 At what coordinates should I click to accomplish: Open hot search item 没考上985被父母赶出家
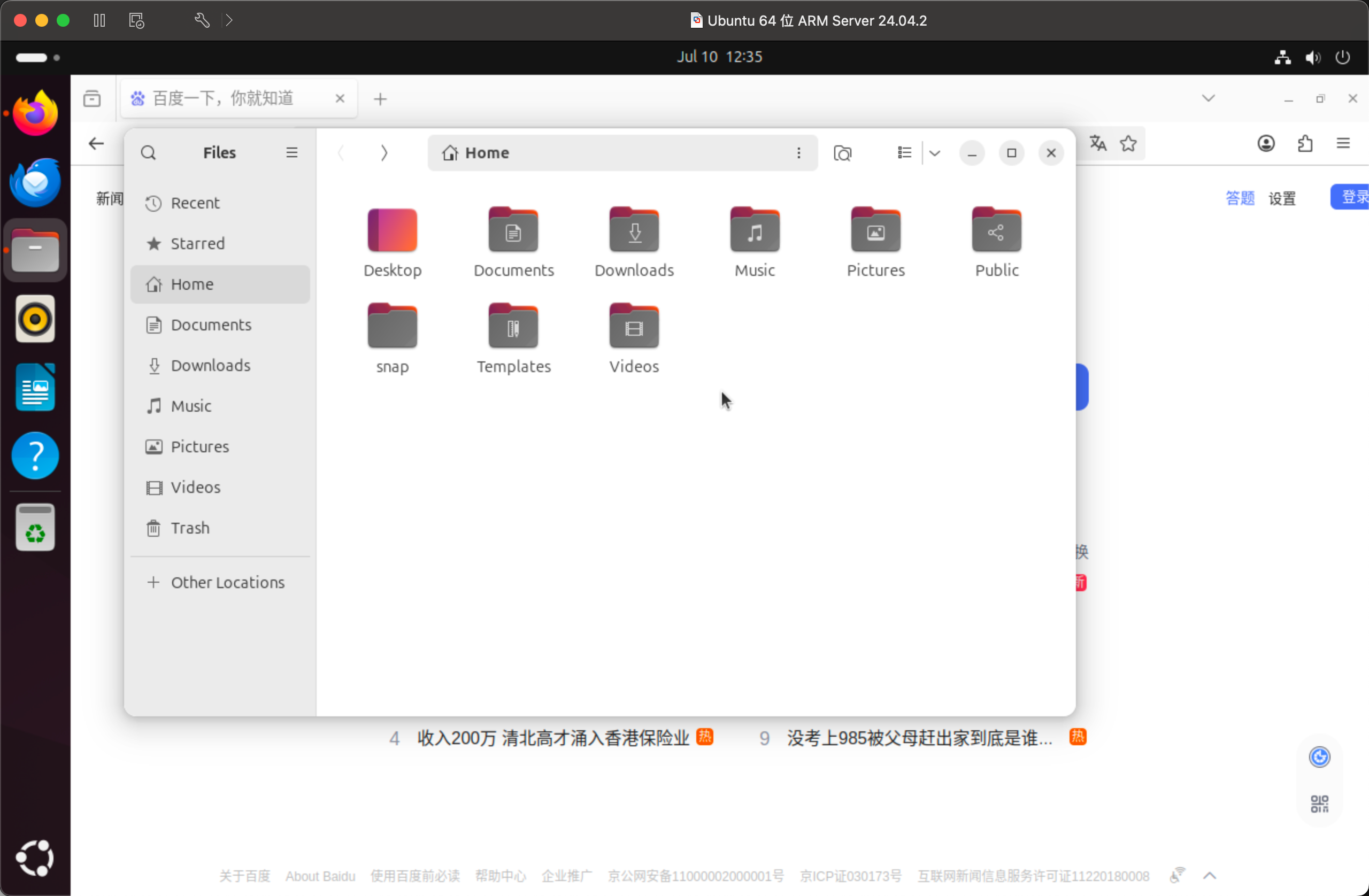[919, 738]
